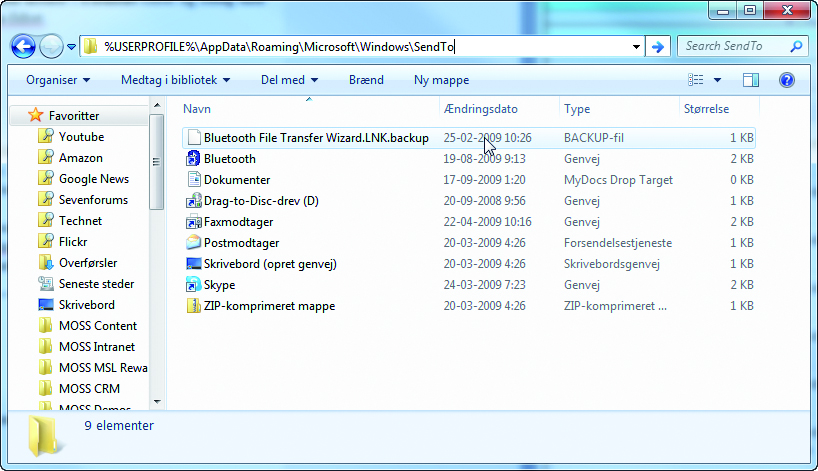This screenshot has width=818, height=471.
Task: Click the Brænd toolbar button
Action: tap(366, 80)
